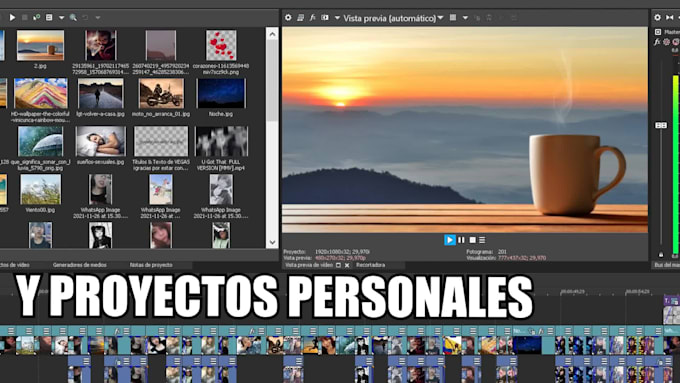Expand the overlays dropdown arrow
Viewport: 680px width, 383px height.
[x=465, y=18]
